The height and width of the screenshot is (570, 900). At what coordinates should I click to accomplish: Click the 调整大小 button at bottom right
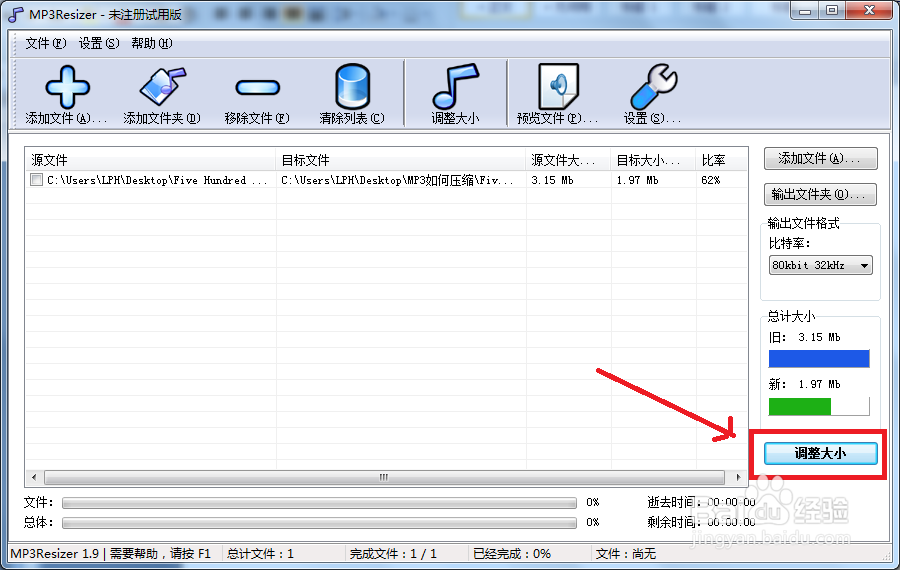click(820, 453)
